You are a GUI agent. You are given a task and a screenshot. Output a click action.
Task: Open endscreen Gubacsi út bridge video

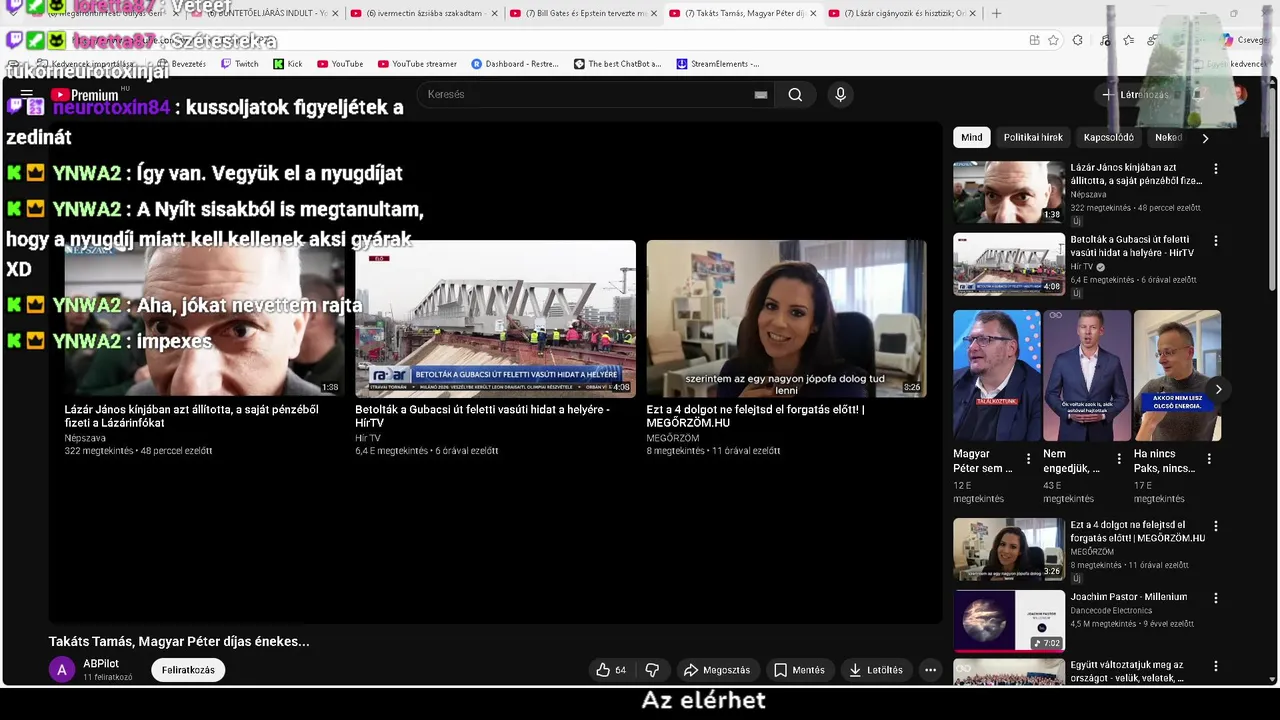pyautogui.click(x=495, y=318)
